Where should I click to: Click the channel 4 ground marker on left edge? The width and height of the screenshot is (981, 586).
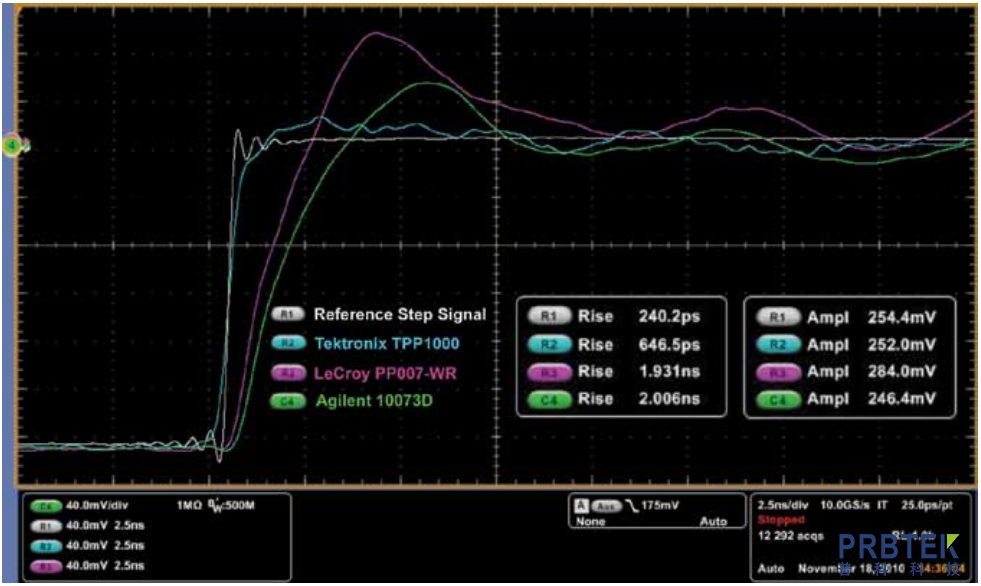[13, 146]
